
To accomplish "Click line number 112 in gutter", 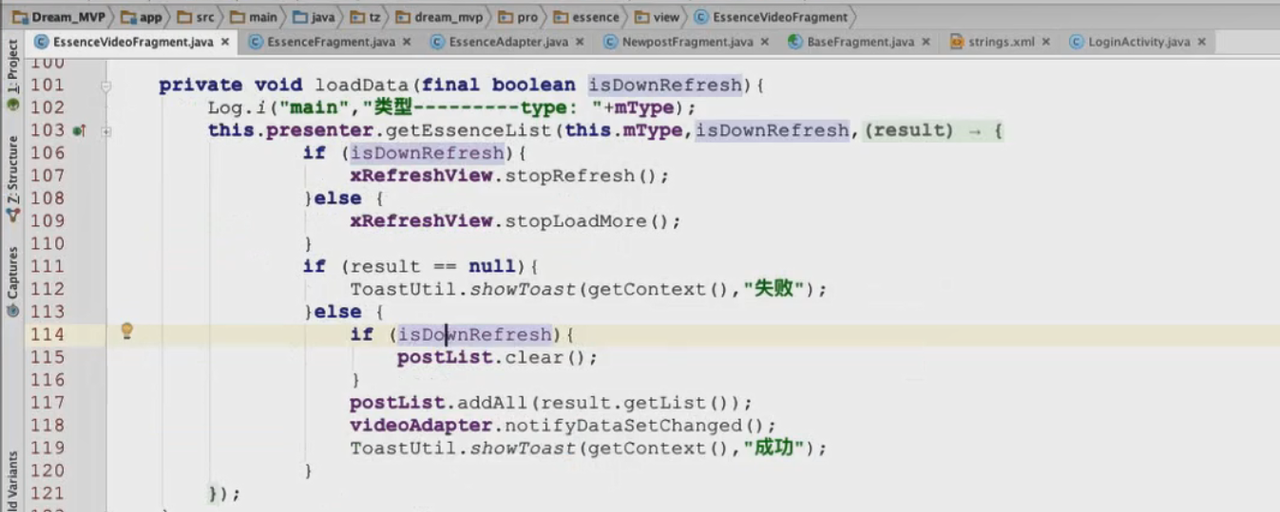I will (47, 289).
